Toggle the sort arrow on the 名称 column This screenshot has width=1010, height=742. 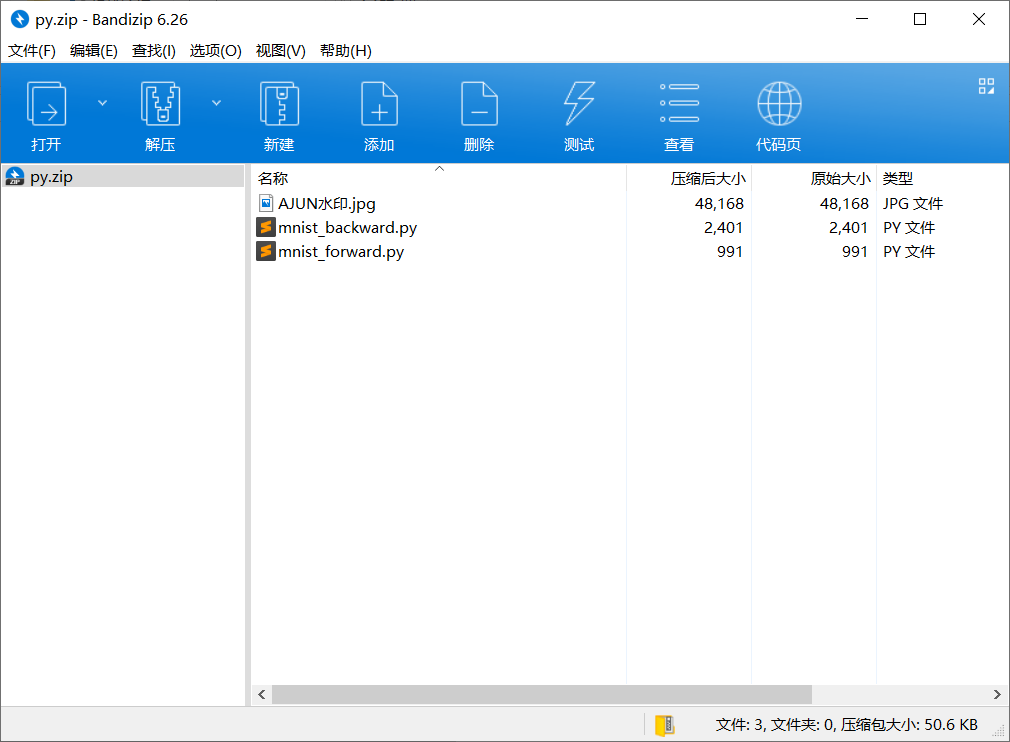pyautogui.click(x=439, y=170)
